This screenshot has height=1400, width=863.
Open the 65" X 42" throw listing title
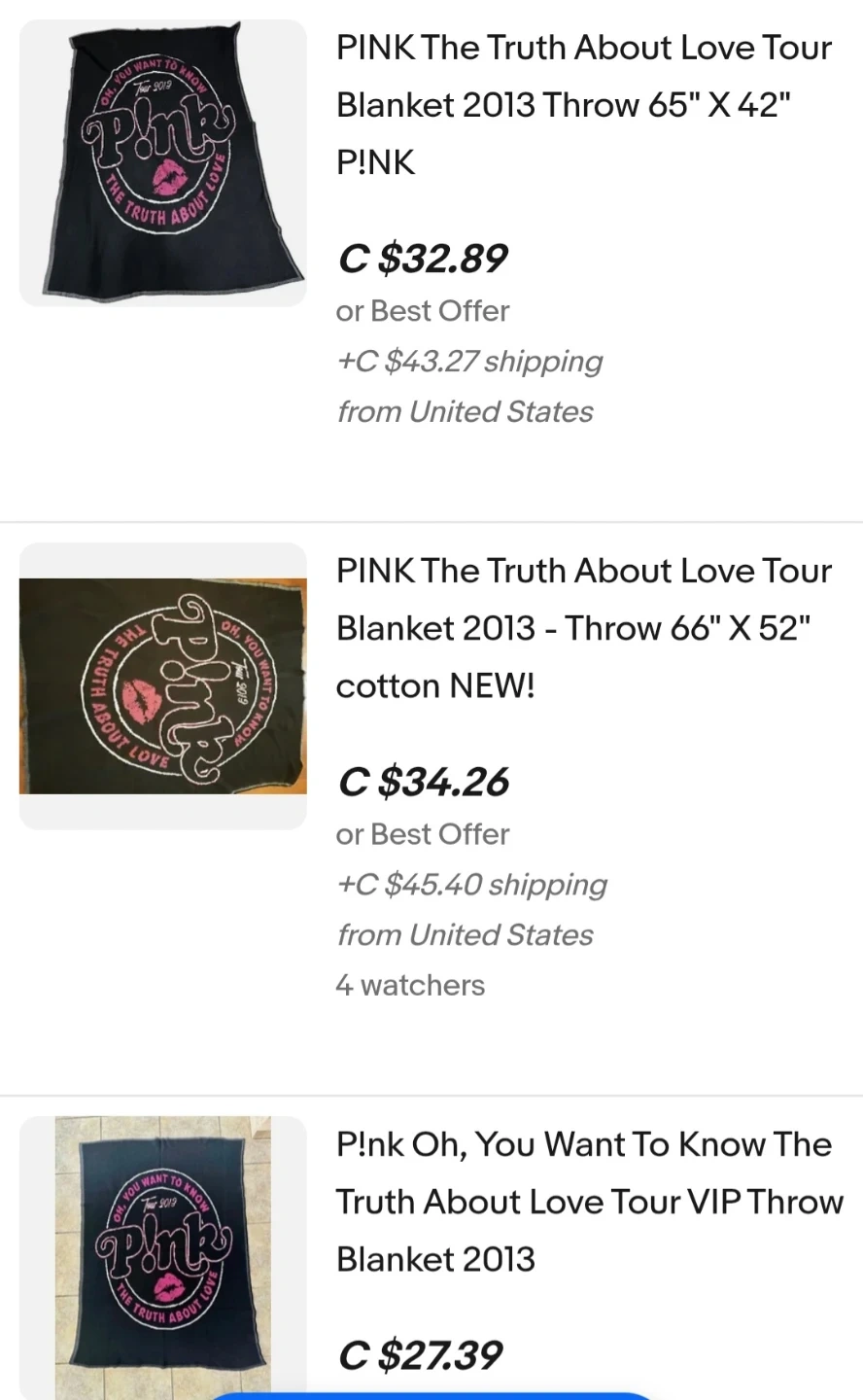(x=583, y=105)
